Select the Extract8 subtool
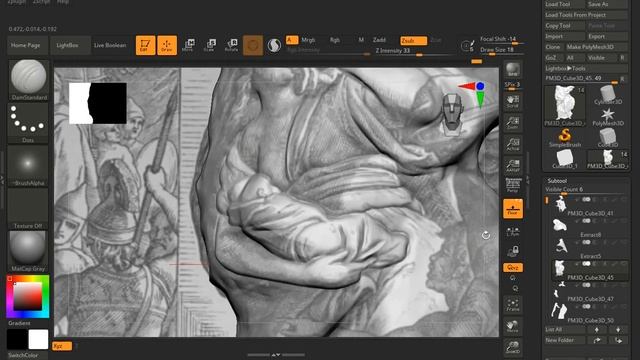 [588, 228]
